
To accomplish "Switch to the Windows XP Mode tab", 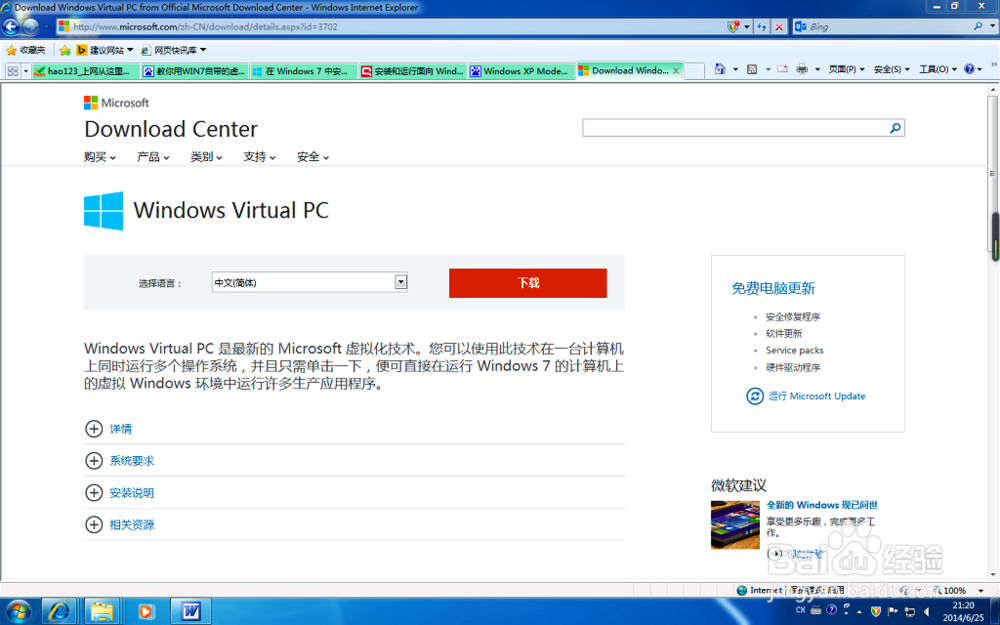I will tap(521, 71).
